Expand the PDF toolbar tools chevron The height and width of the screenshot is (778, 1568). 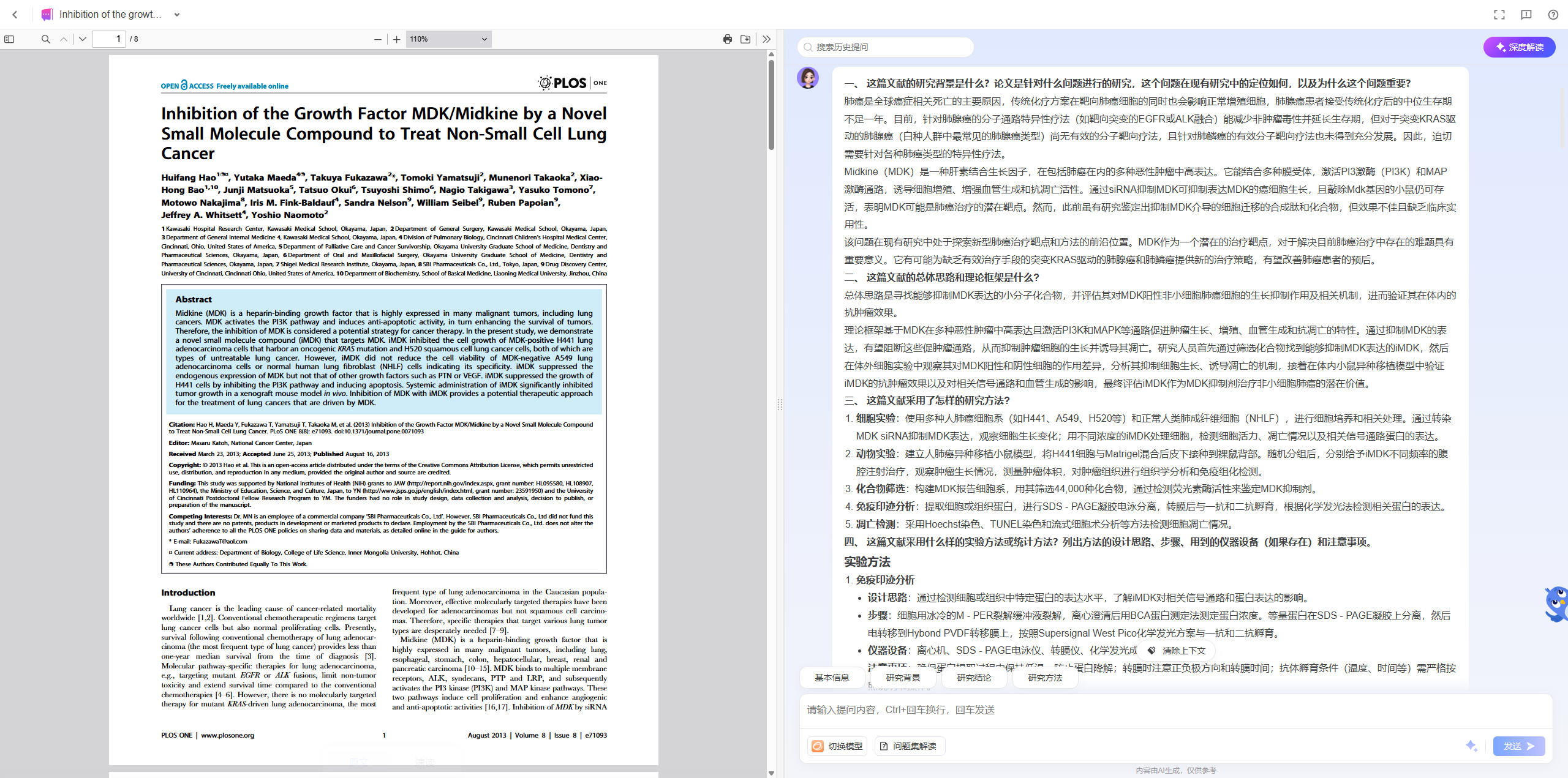(x=766, y=39)
